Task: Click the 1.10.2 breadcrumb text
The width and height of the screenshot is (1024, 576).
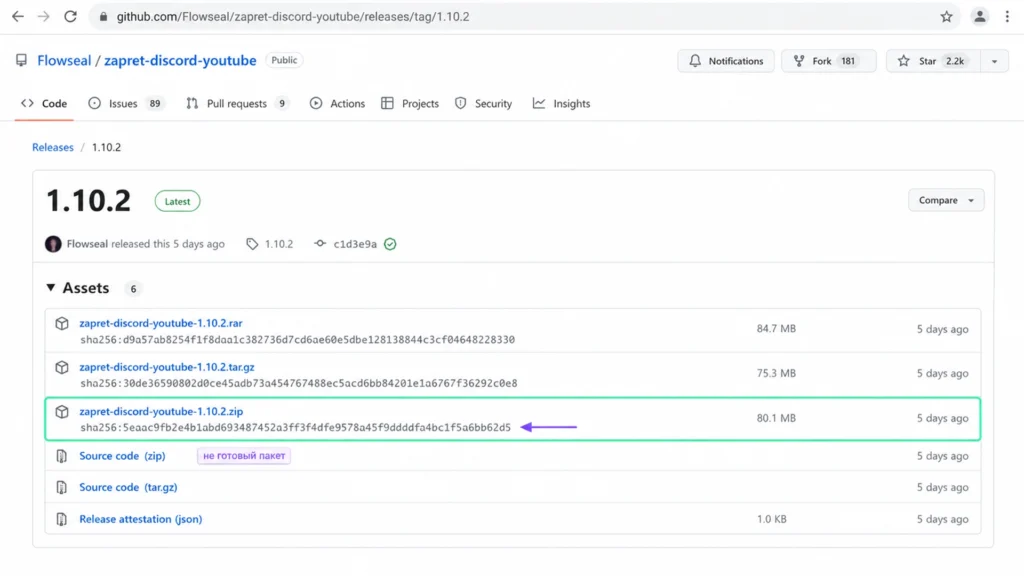Action: tap(106, 147)
